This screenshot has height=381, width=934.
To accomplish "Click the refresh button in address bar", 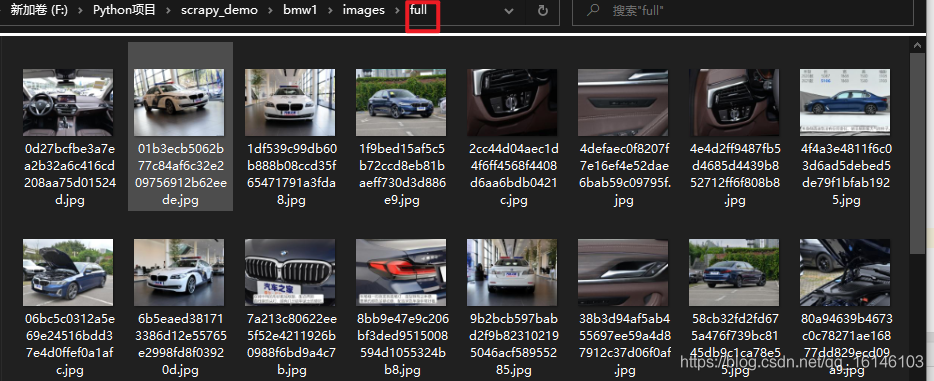I will pos(542,11).
